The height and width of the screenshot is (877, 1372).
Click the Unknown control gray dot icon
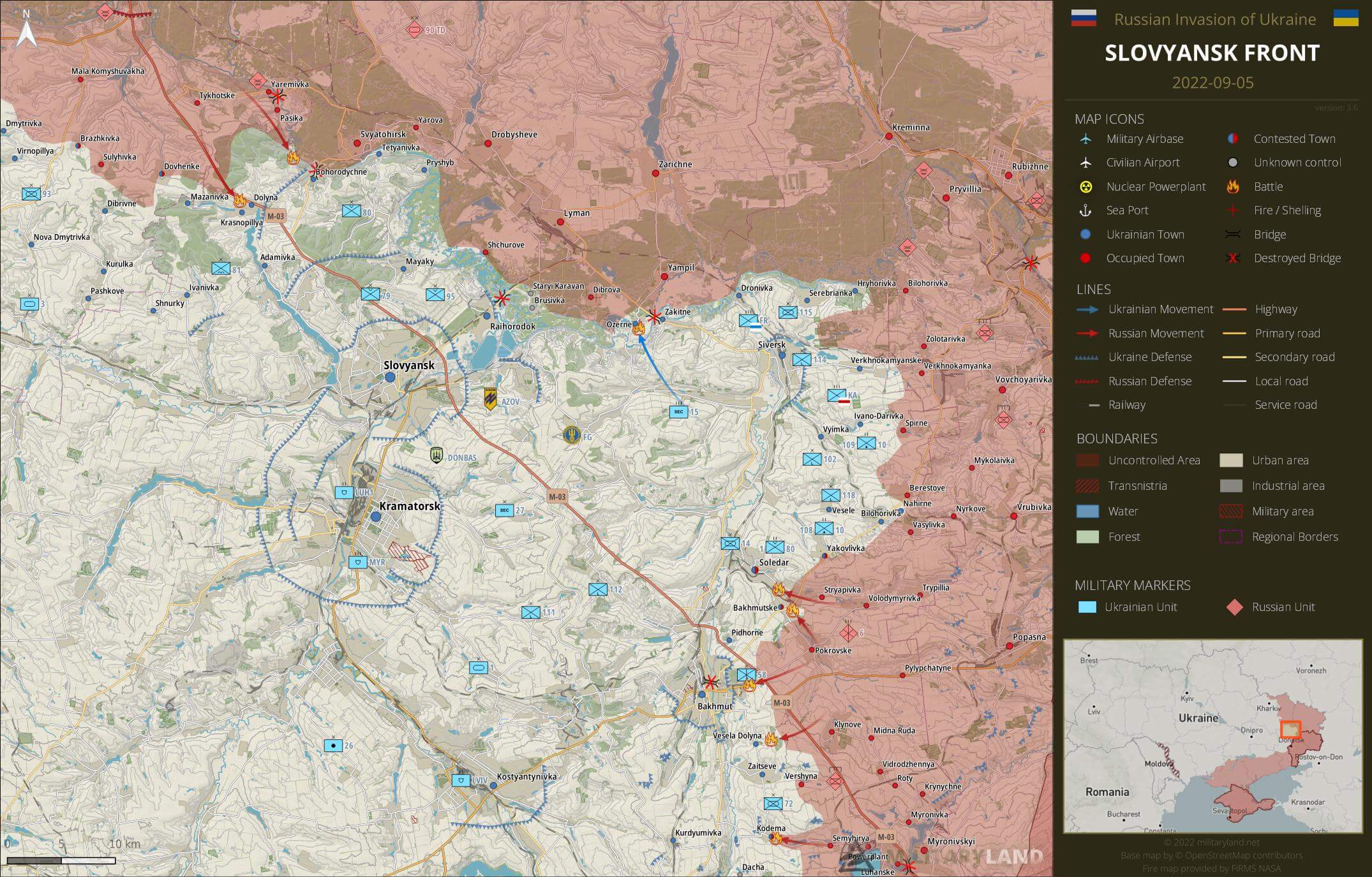(1233, 163)
